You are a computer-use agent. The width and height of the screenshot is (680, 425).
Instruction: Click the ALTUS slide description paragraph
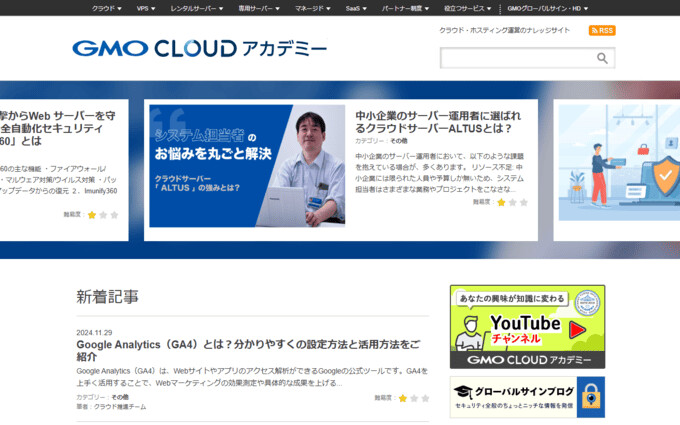[x=439, y=173]
